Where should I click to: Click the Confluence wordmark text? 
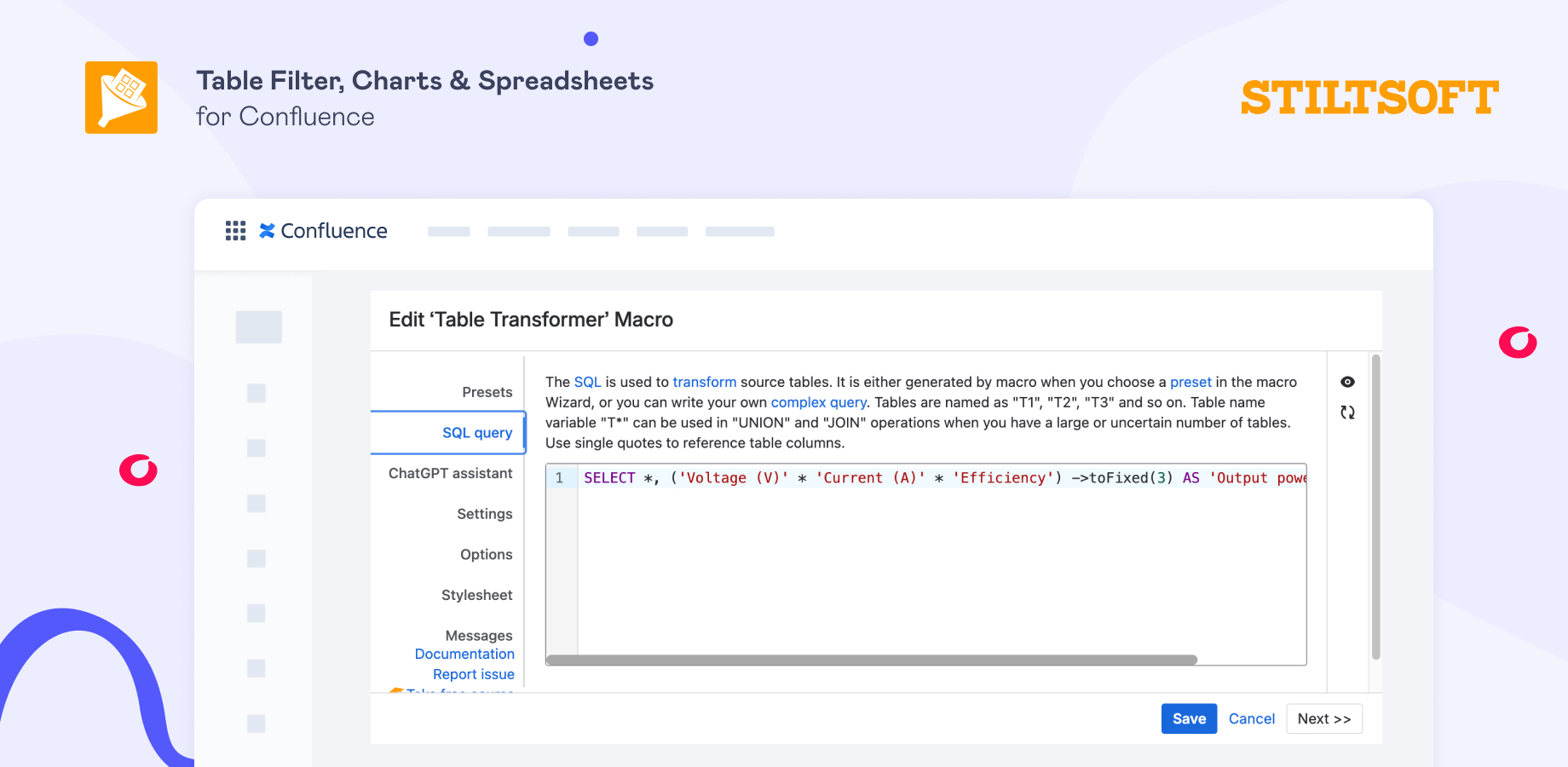pyautogui.click(x=334, y=231)
